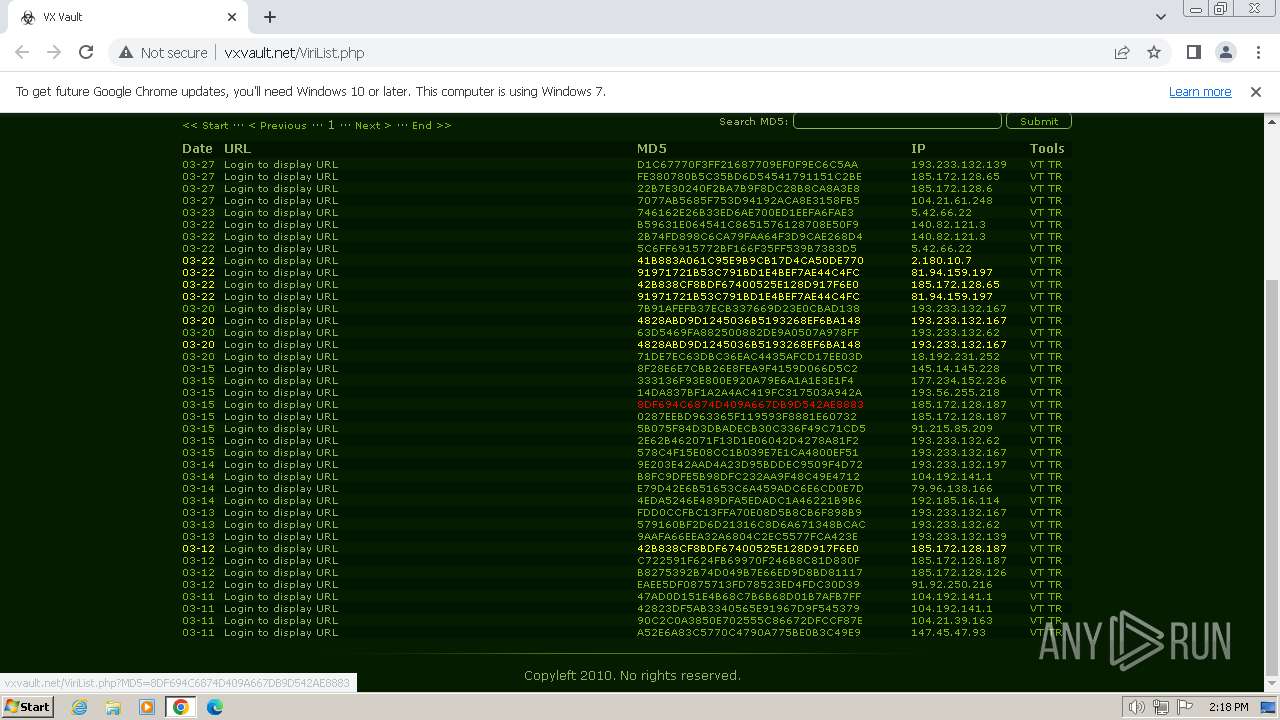Open File Explorer from taskbar
Image resolution: width=1280 pixels, height=720 pixels.
click(x=113, y=707)
